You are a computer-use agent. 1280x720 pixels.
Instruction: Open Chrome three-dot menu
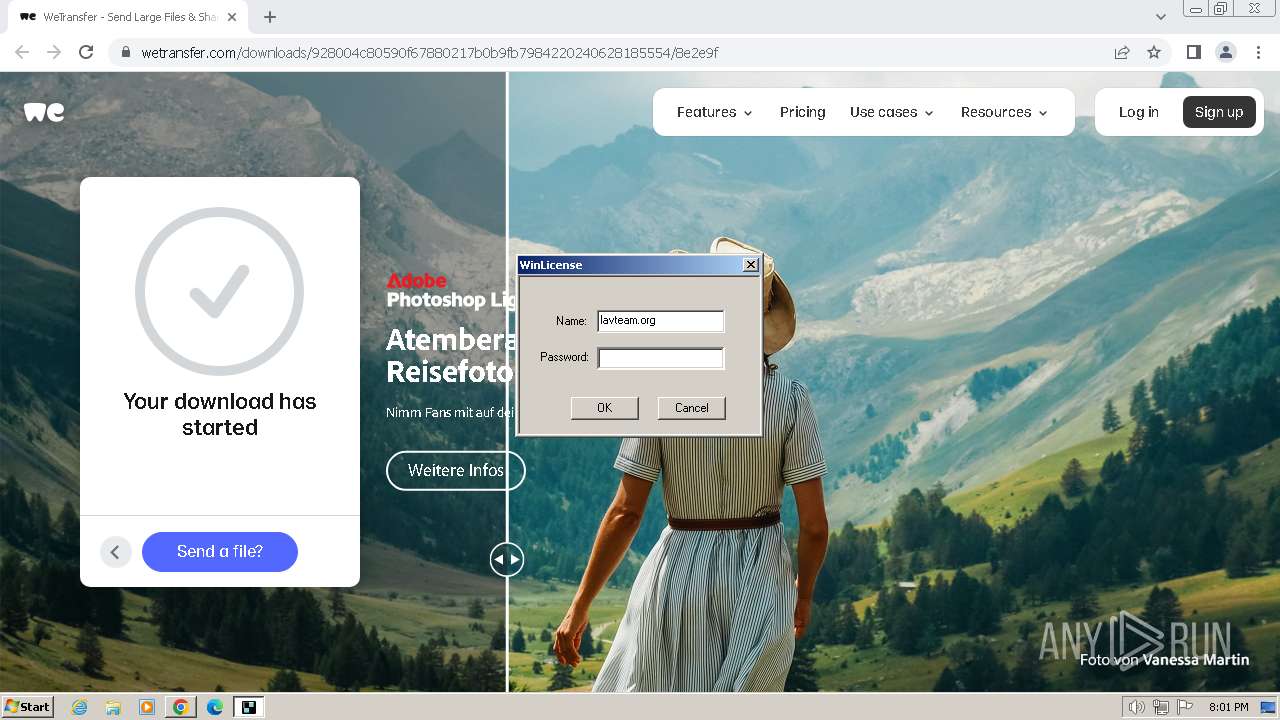(1258, 52)
